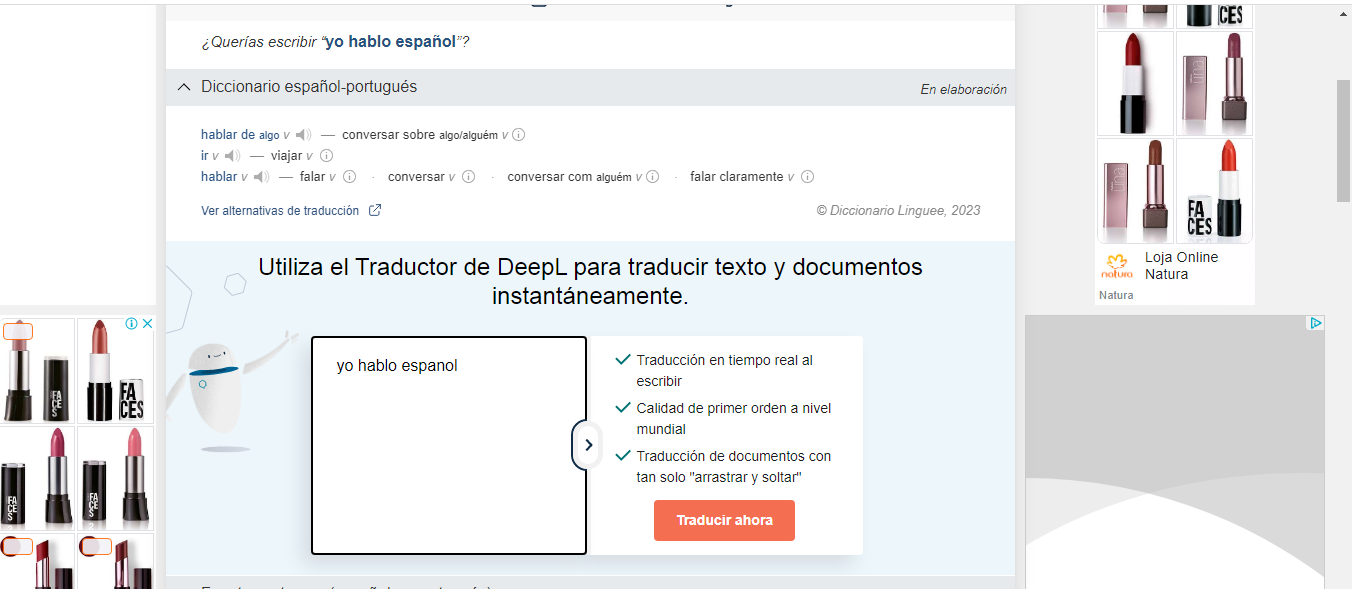Play pronunciation of 'hablar' entry
The image size is (1352, 589).
(x=261, y=177)
